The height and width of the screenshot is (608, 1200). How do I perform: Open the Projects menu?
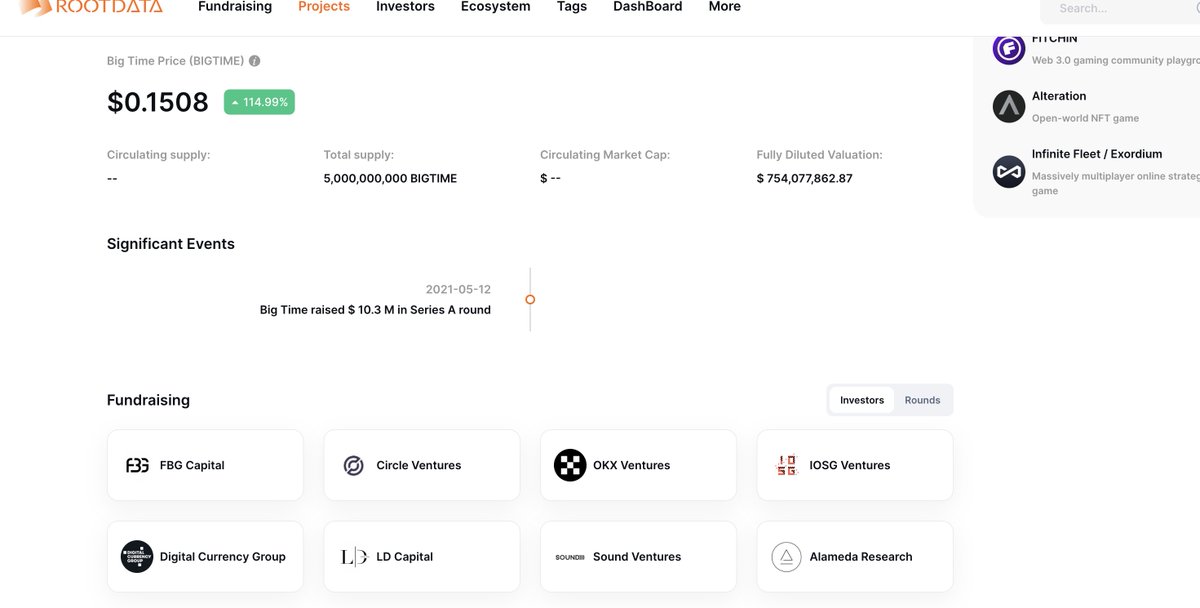pyautogui.click(x=324, y=7)
